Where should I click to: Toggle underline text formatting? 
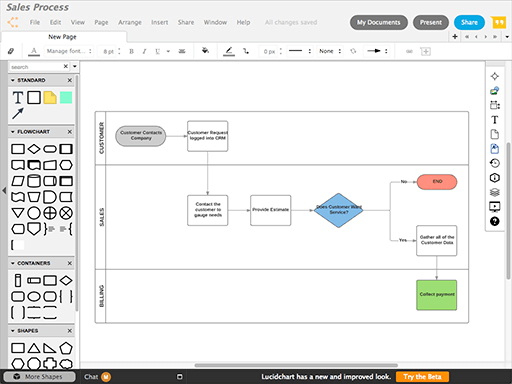click(x=157, y=51)
